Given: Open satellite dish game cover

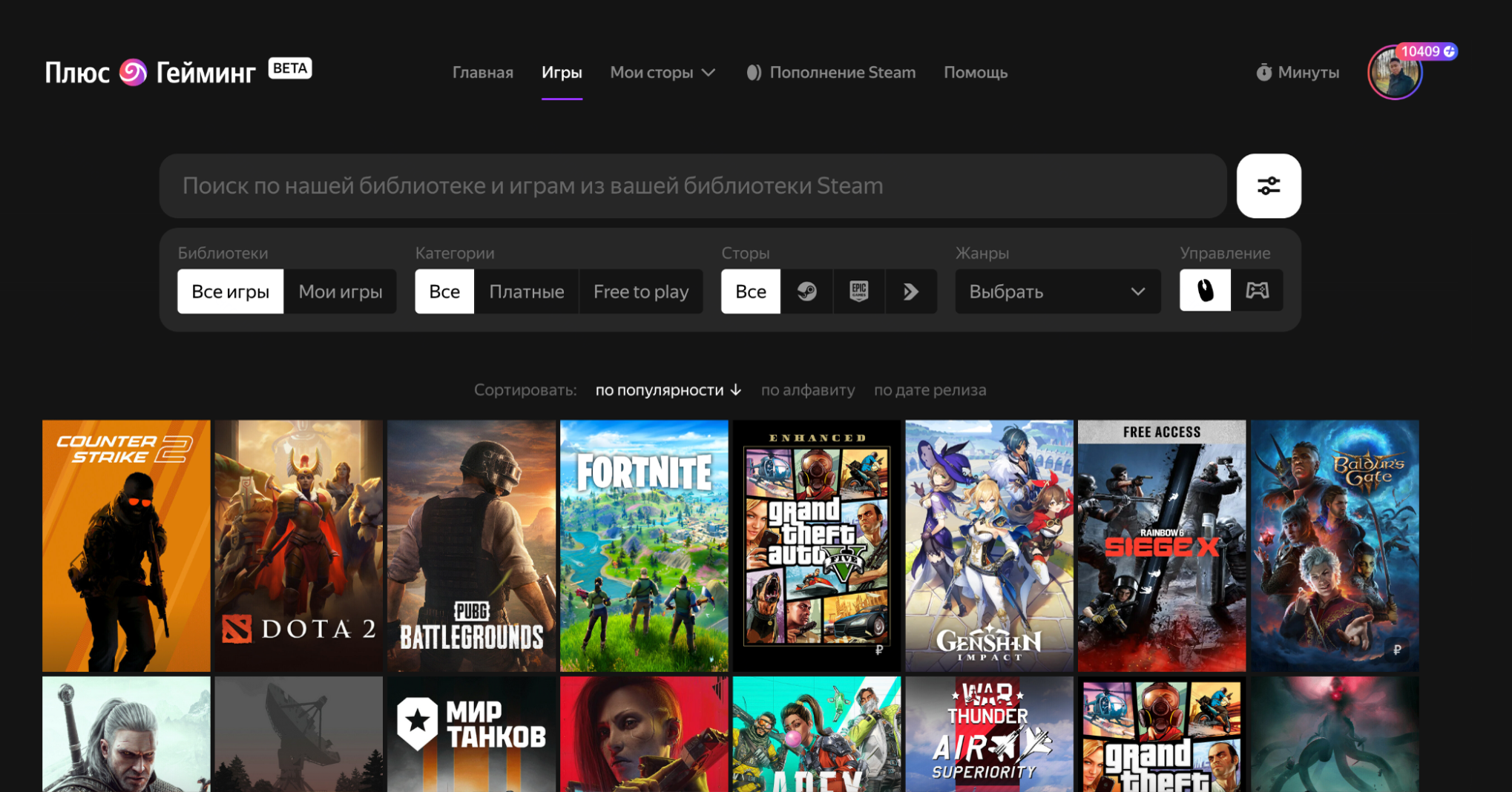Looking at the screenshot, I should click(299, 734).
